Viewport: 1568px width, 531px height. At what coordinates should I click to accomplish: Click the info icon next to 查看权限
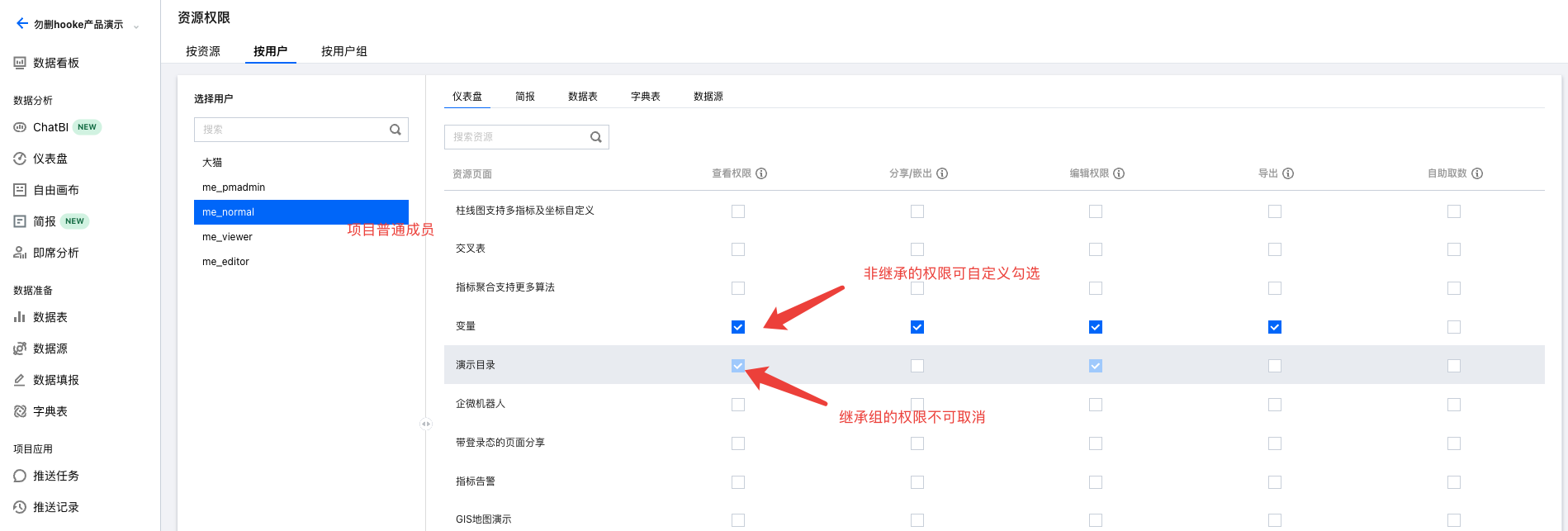[761, 173]
